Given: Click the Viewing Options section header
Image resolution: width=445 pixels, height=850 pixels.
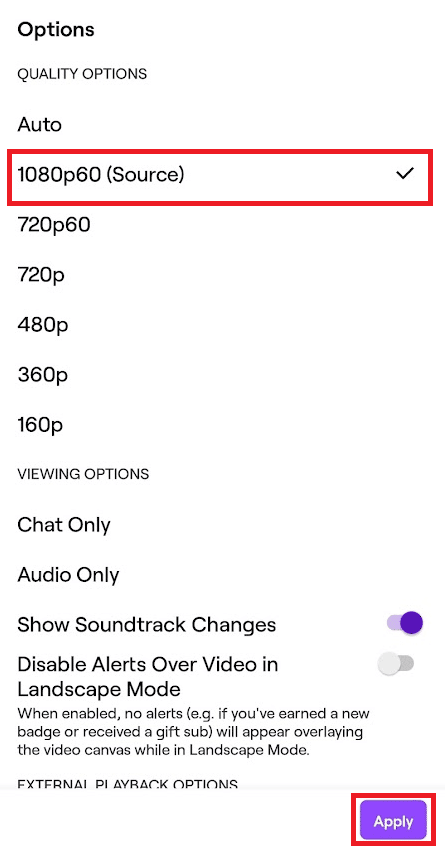Looking at the screenshot, I should (83, 474).
